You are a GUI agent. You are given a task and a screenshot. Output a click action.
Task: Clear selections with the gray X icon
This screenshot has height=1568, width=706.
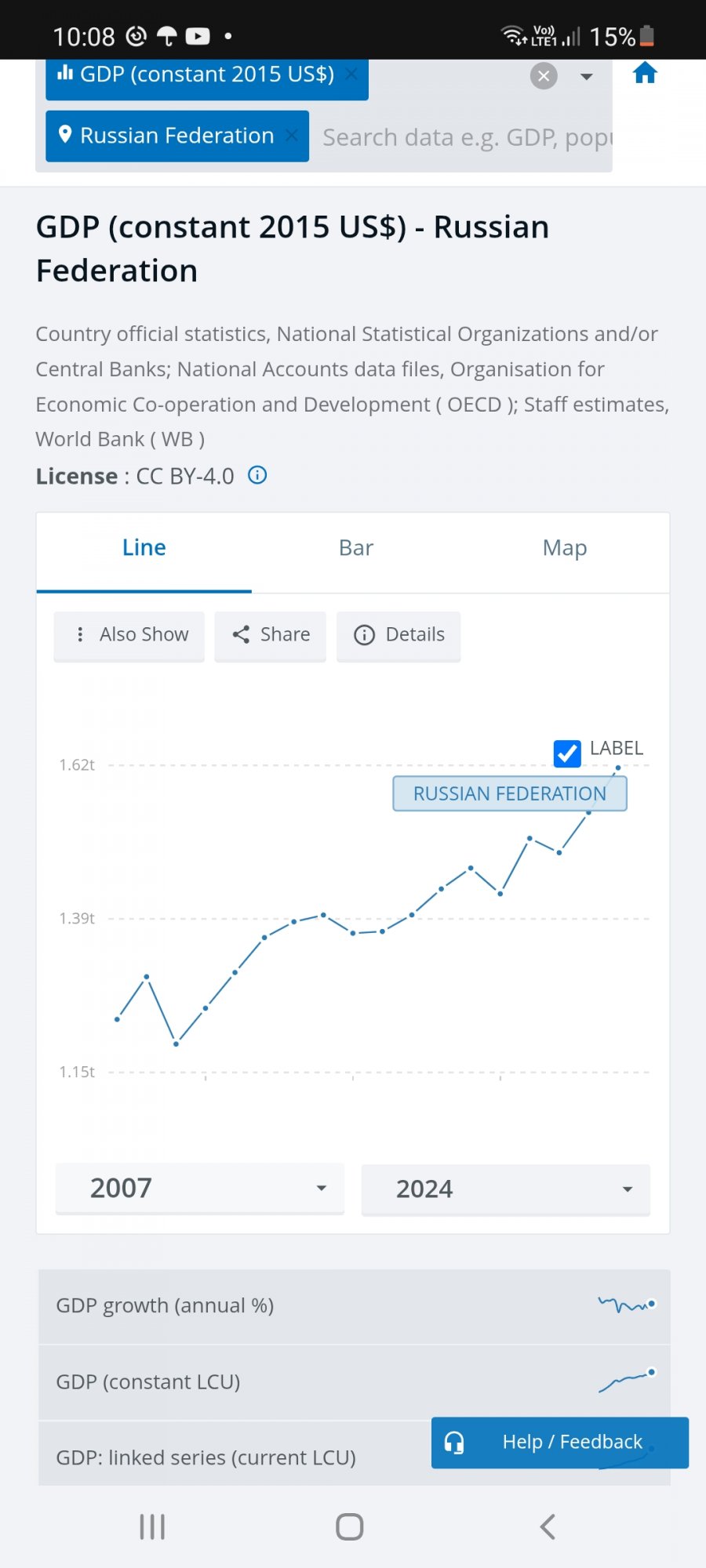click(x=544, y=76)
